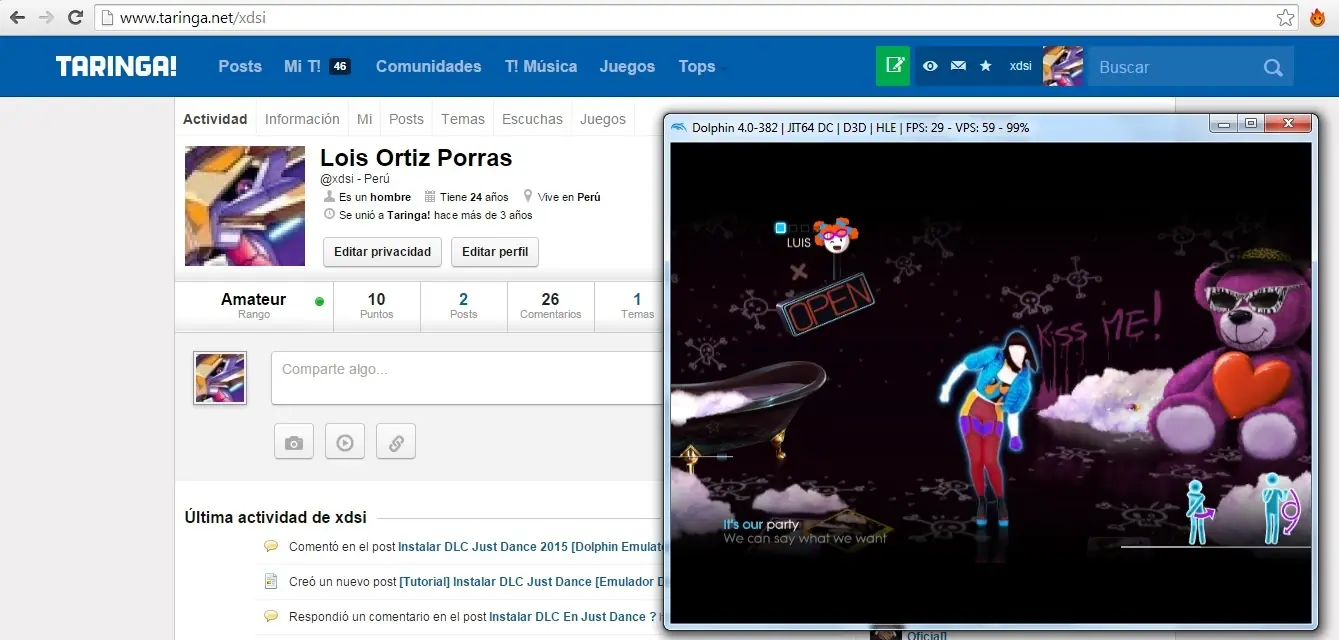1339x640 pixels.
Task: Switch to the Información profile tab
Action: click(x=302, y=119)
